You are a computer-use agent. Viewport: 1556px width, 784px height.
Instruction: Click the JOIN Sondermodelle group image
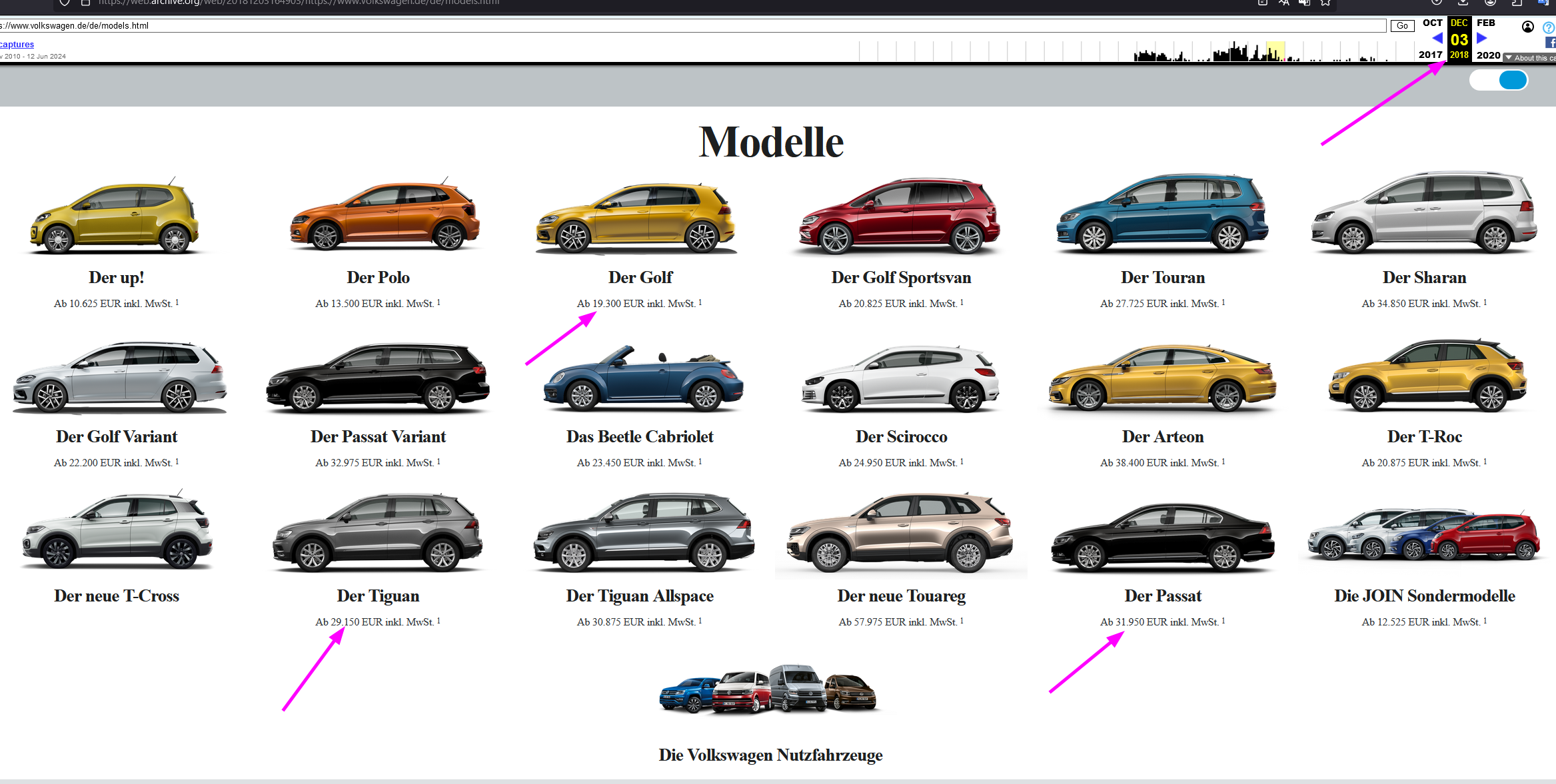(1425, 535)
